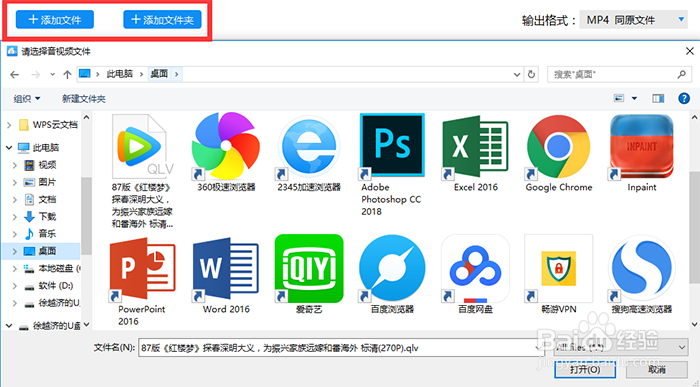Open the 下载 folder in sidebar
Screen dimensions: 700x387
click(40, 216)
